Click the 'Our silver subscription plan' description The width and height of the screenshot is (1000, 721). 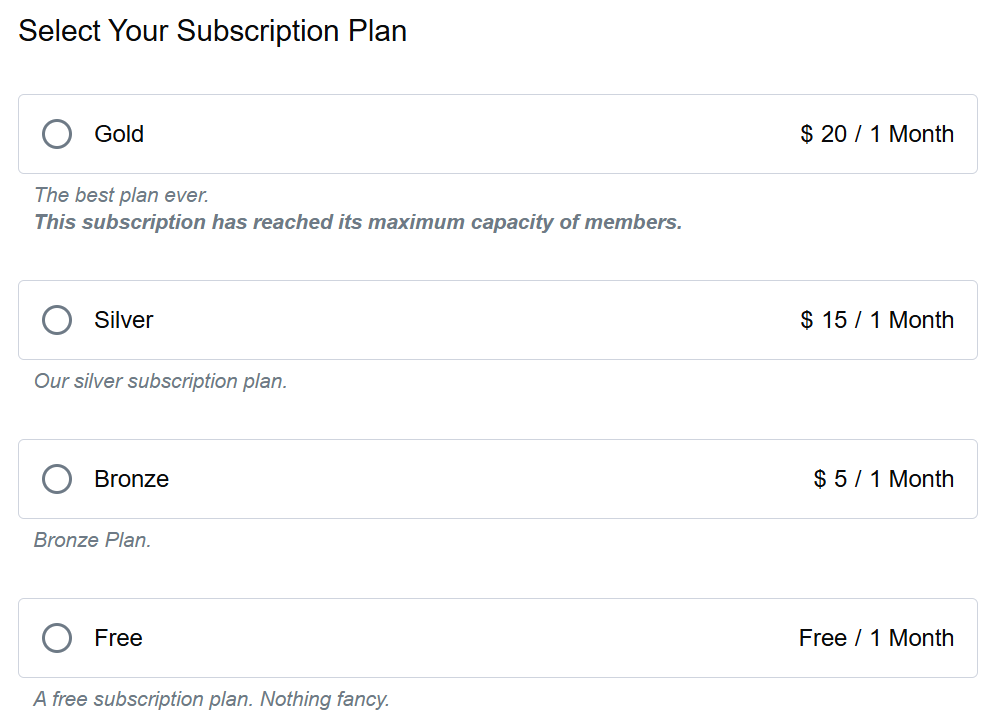click(x=159, y=381)
